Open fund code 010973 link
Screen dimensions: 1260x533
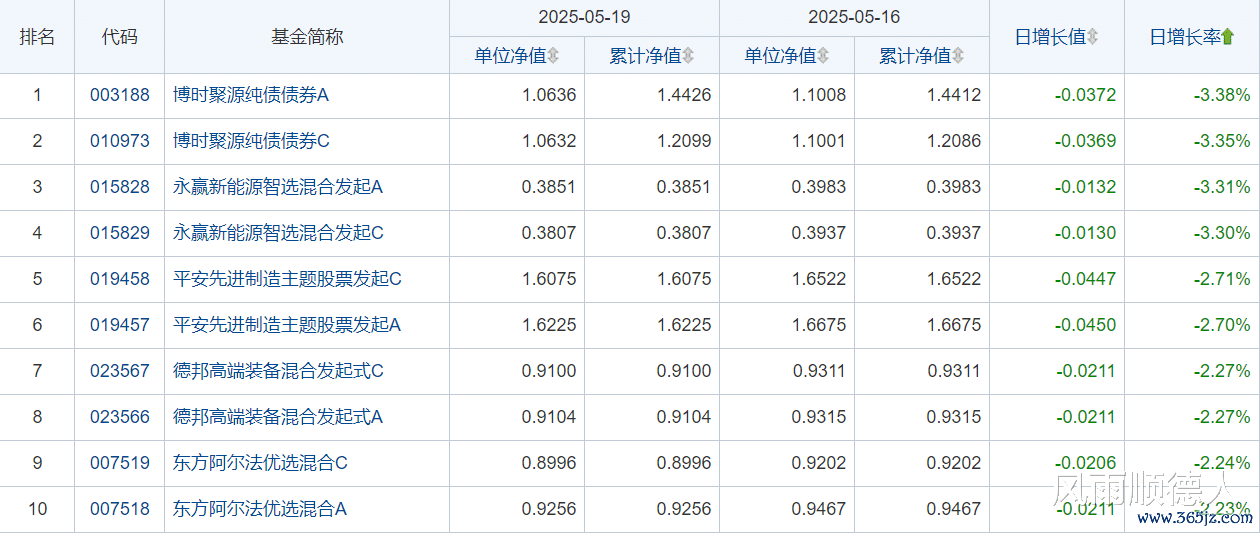pyautogui.click(x=119, y=141)
